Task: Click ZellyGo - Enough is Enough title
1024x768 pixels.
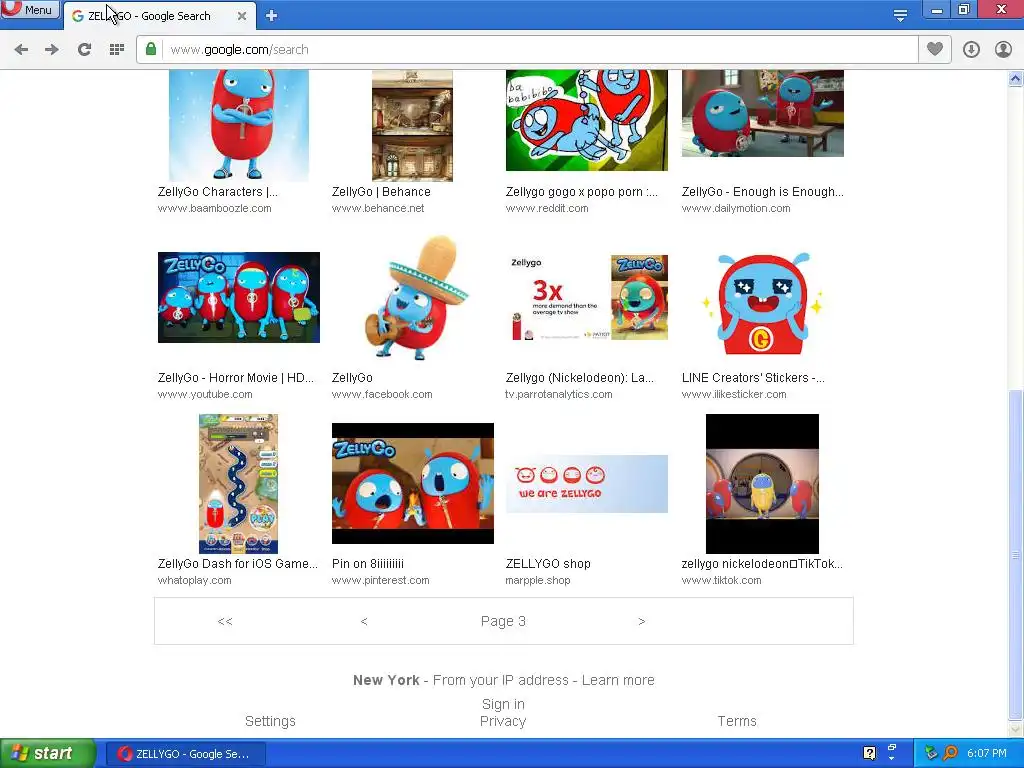Action: click(x=762, y=192)
